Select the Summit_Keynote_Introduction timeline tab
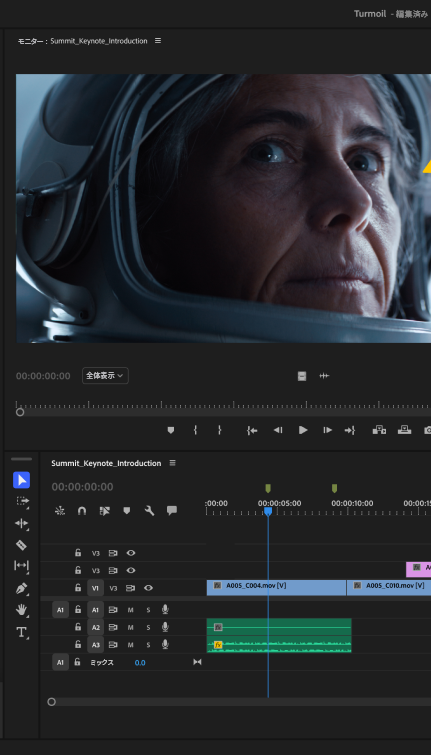The width and height of the screenshot is (431, 755). click(106, 463)
